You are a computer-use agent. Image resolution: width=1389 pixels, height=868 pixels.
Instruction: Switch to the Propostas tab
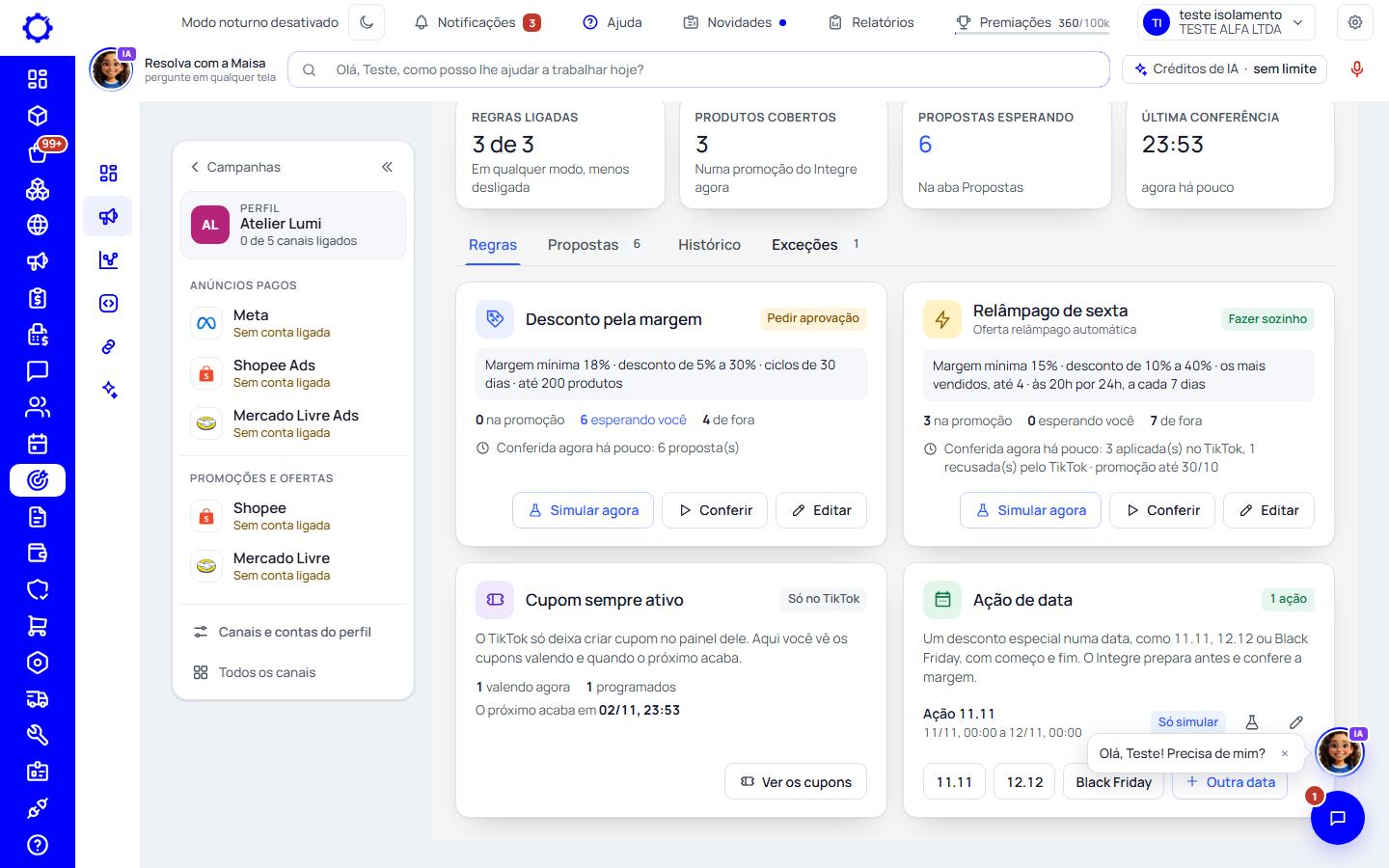[x=594, y=245]
